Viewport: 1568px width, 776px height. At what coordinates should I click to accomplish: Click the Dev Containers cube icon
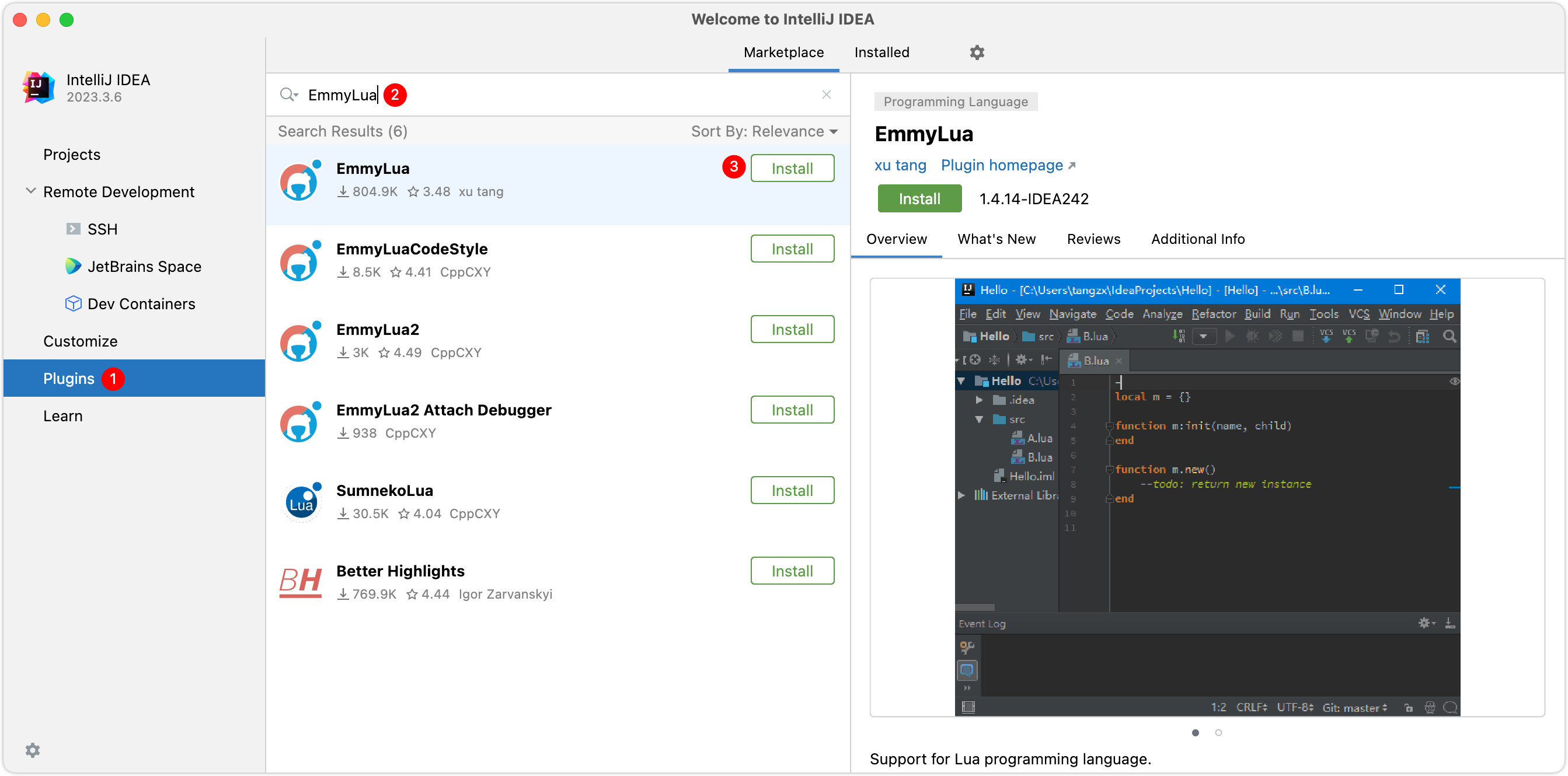tap(73, 303)
